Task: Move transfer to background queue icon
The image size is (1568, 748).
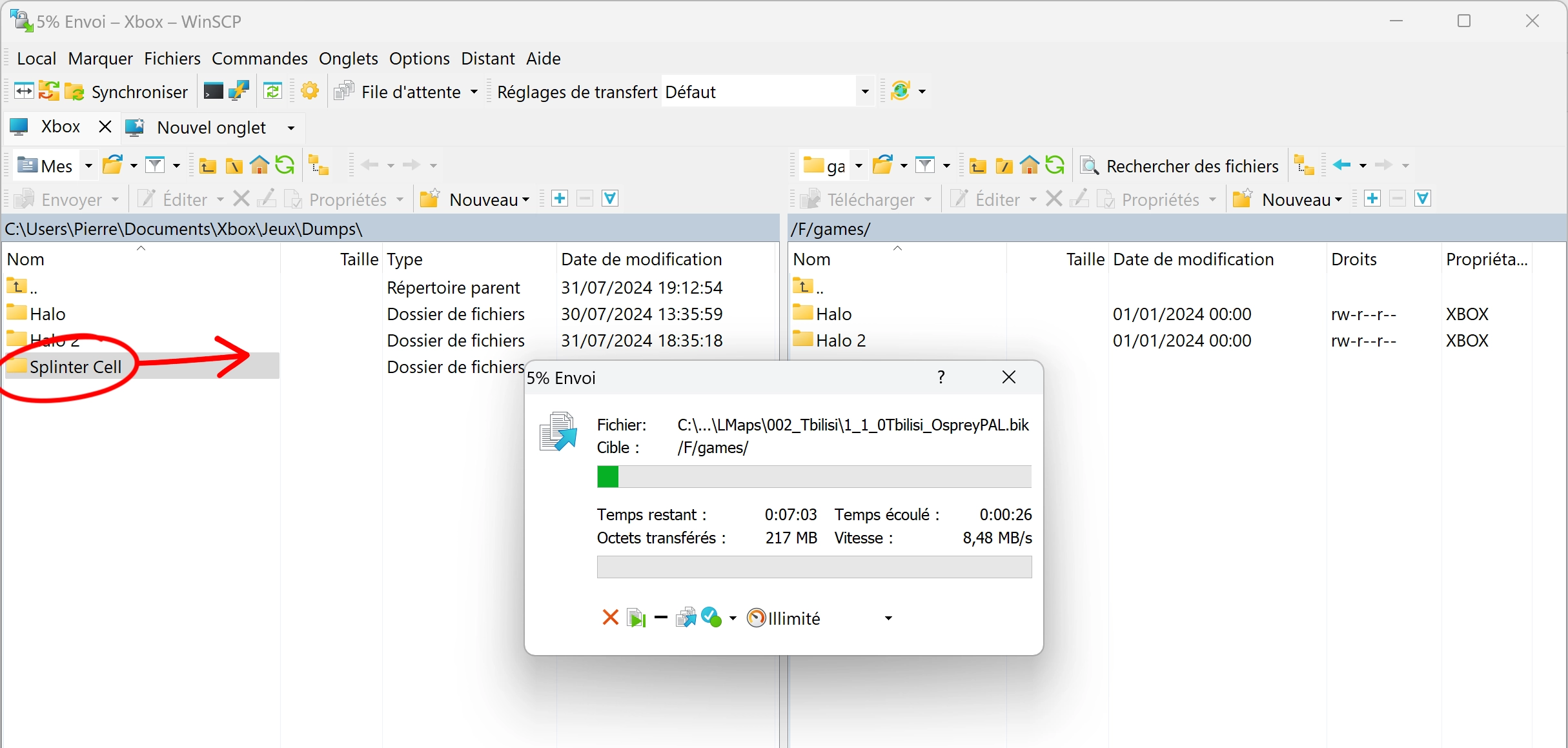Action: click(x=686, y=618)
